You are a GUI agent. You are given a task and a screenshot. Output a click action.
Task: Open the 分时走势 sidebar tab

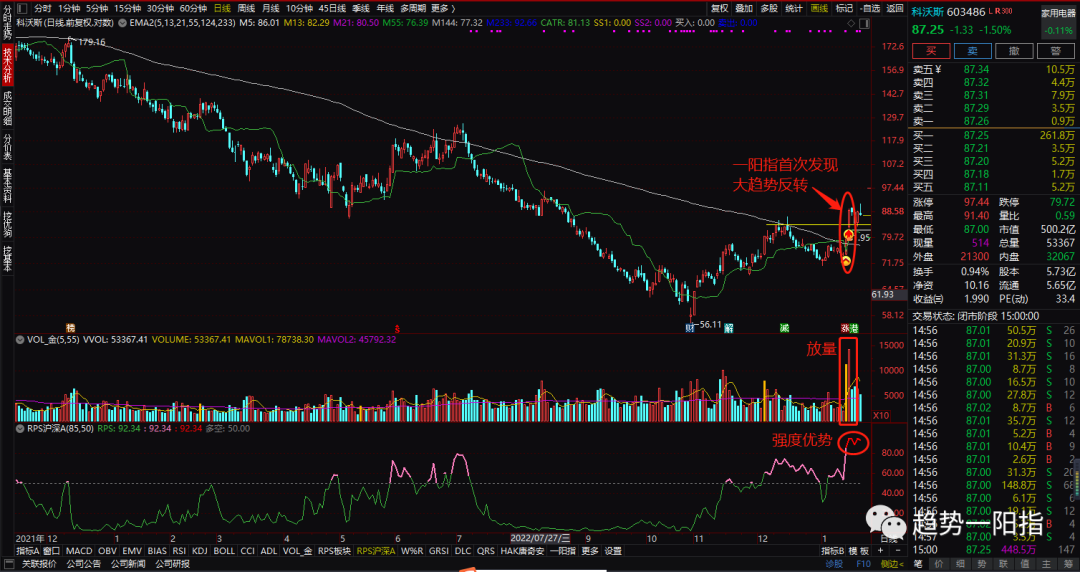coord(7,22)
